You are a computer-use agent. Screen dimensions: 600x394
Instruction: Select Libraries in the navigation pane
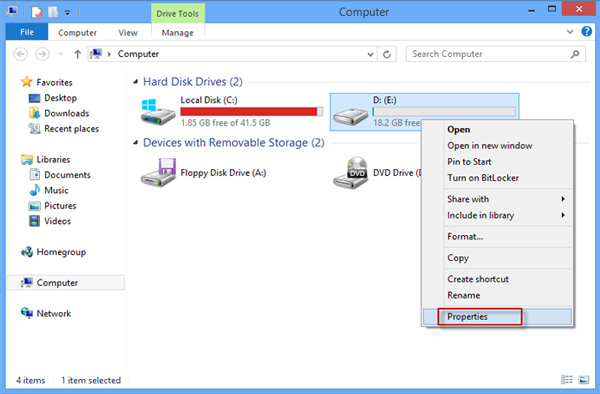tap(46, 160)
